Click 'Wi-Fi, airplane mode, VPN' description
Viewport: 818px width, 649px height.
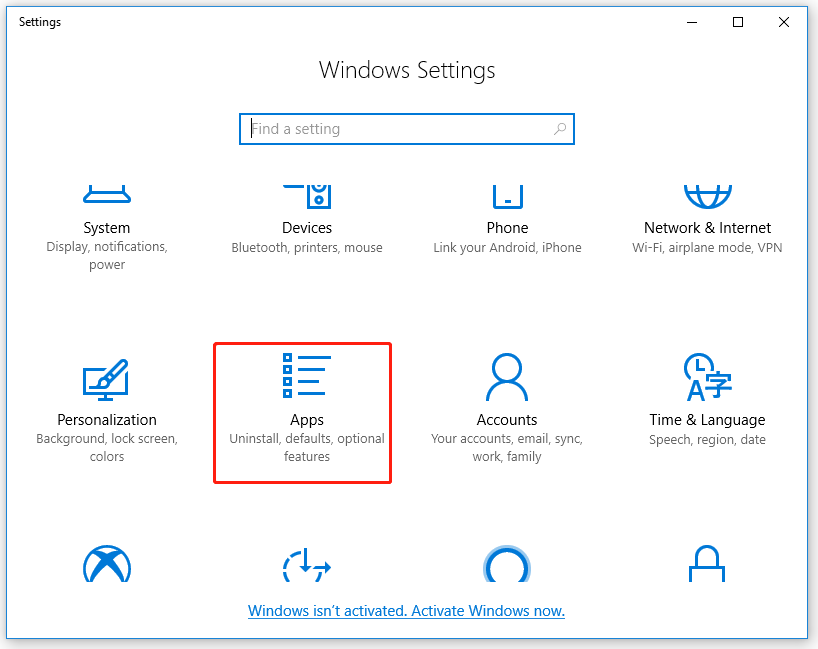pyautogui.click(x=707, y=247)
